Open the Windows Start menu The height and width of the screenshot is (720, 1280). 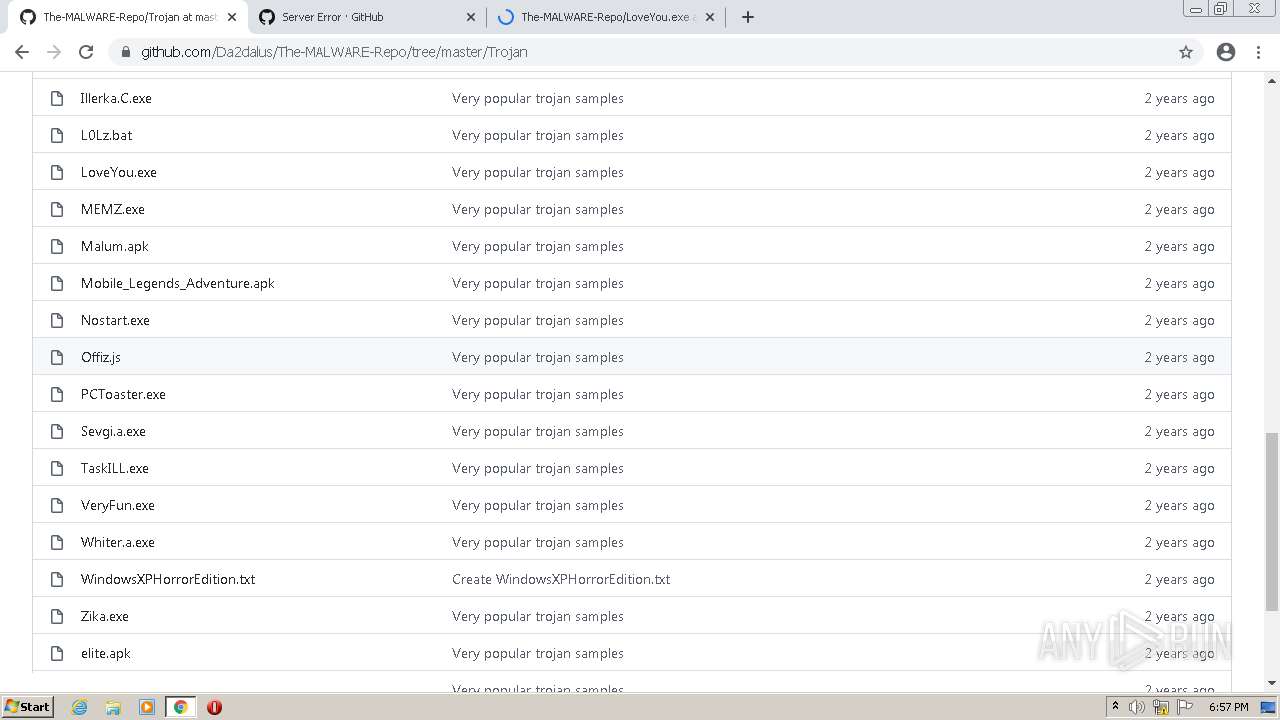point(28,707)
